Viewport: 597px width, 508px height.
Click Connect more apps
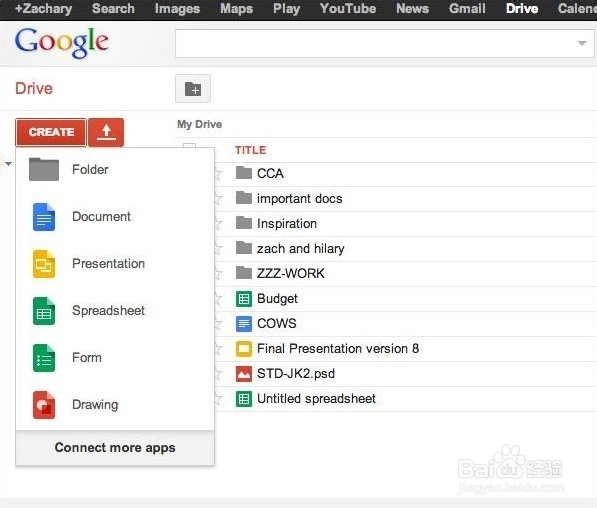[x=115, y=448]
